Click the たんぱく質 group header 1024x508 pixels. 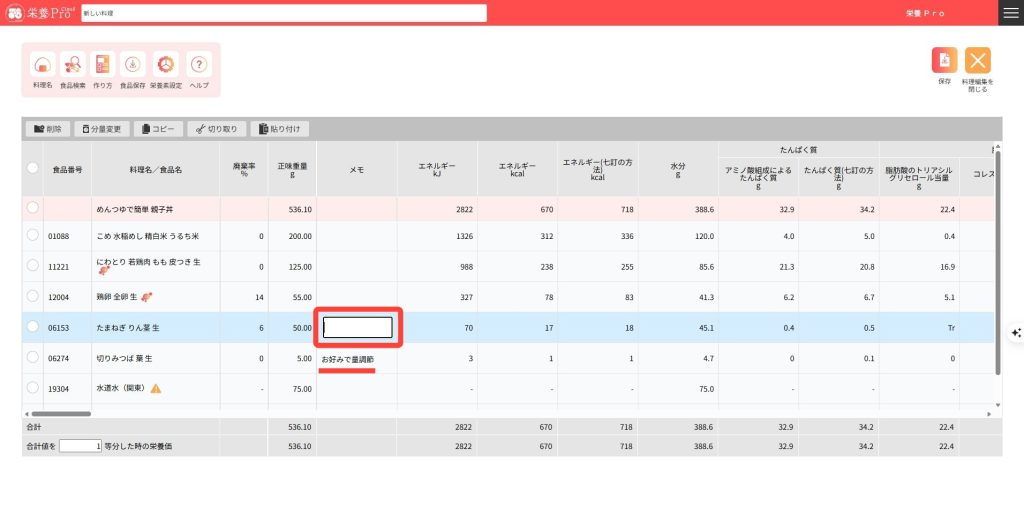point(799,150)
